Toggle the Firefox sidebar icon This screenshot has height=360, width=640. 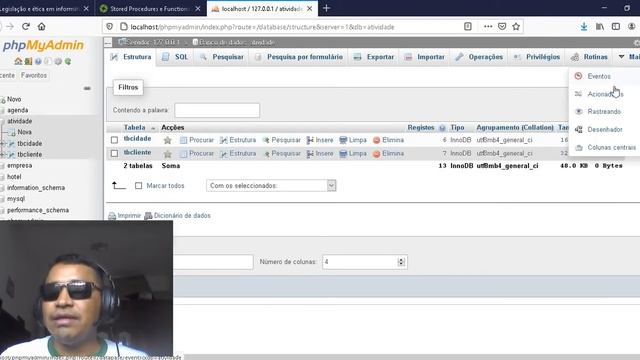click(x=616, y=27)
